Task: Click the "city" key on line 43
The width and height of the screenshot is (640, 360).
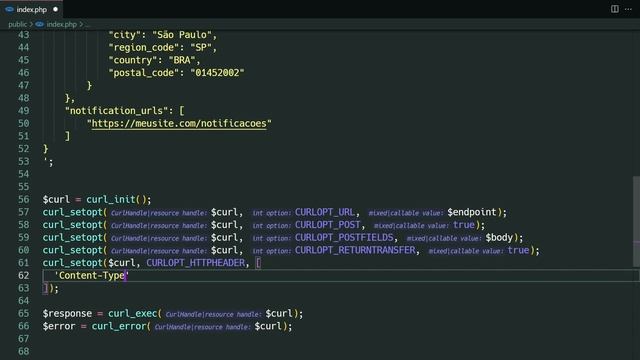Action: point(124,35)
